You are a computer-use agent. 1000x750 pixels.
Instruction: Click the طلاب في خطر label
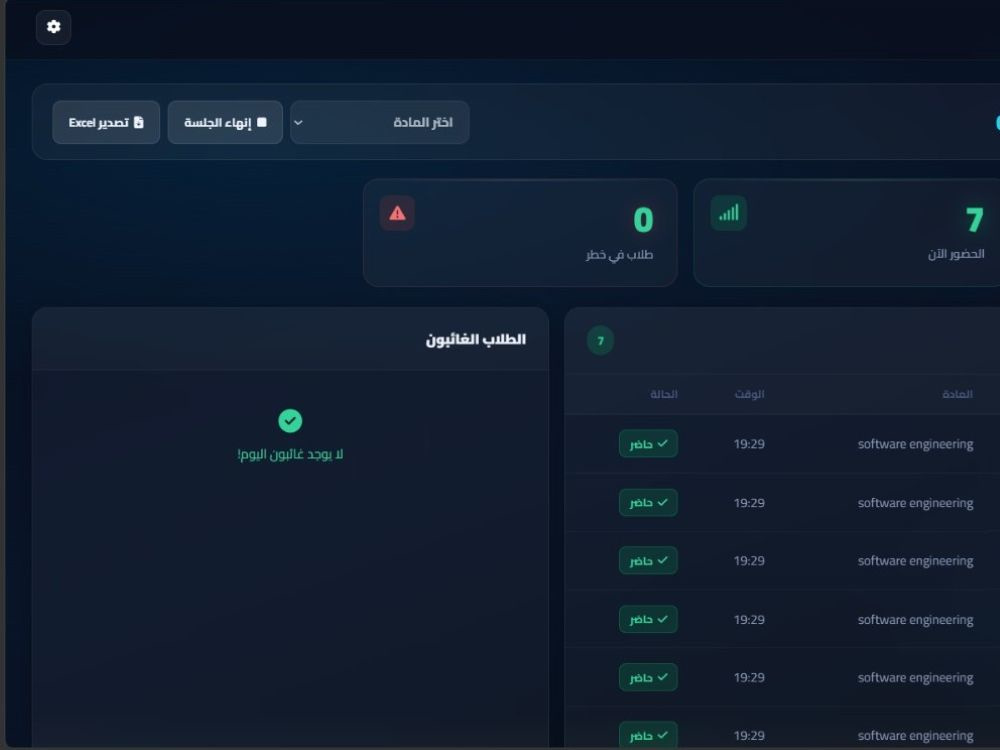pos(619,254)
